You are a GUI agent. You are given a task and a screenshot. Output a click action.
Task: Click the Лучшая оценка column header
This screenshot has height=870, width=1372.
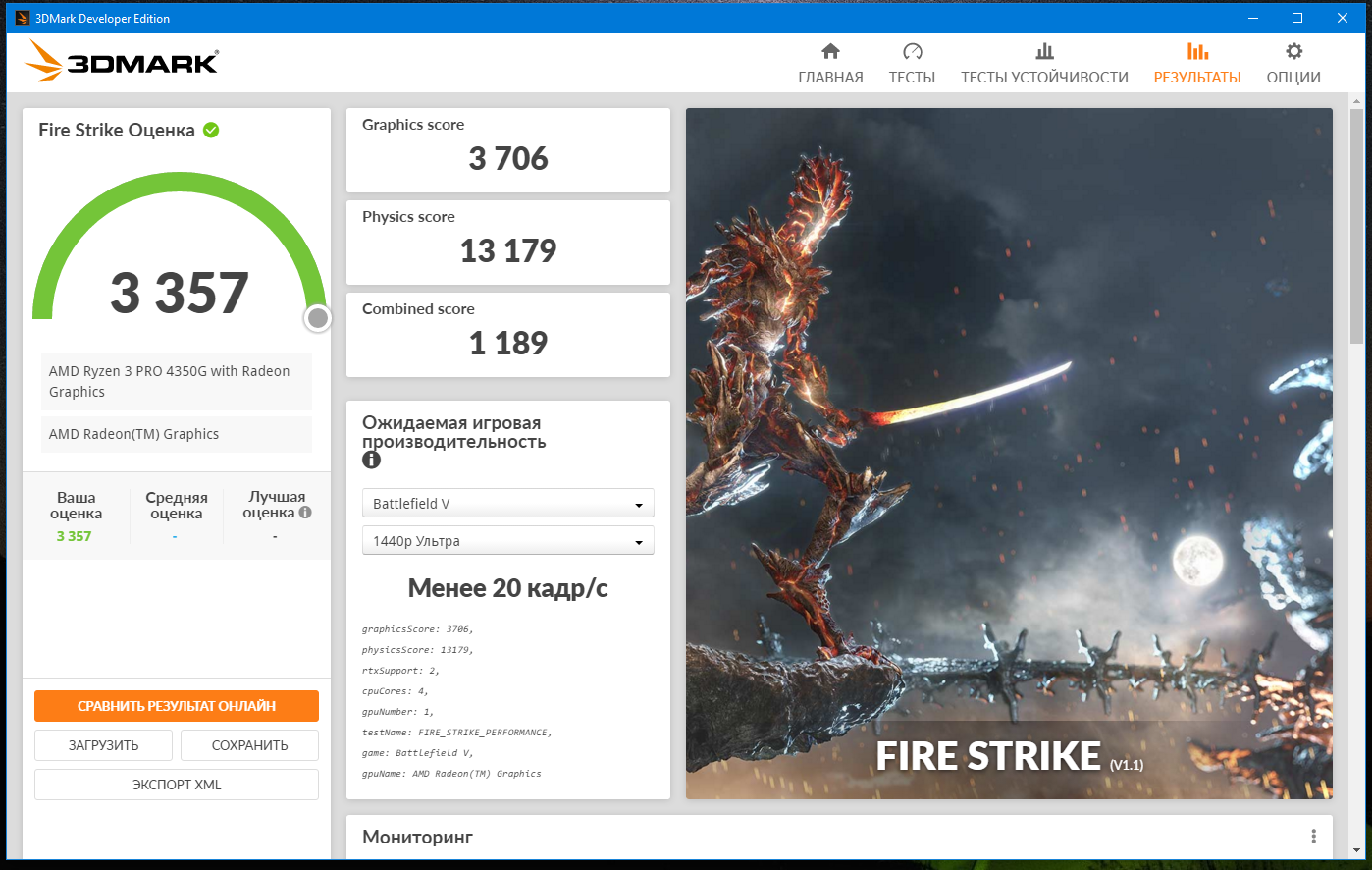[x=277, y=505]
